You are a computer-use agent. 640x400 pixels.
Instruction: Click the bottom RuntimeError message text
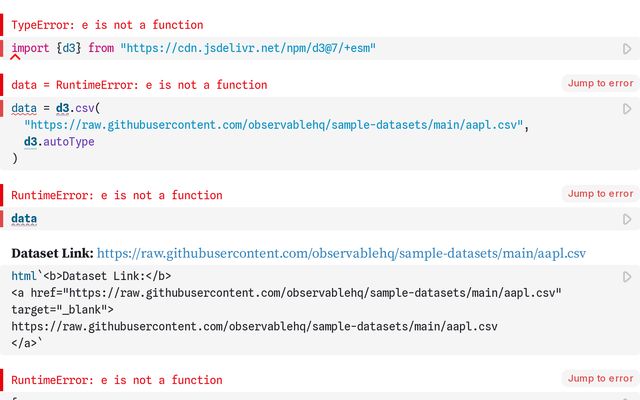click(117, 380)
